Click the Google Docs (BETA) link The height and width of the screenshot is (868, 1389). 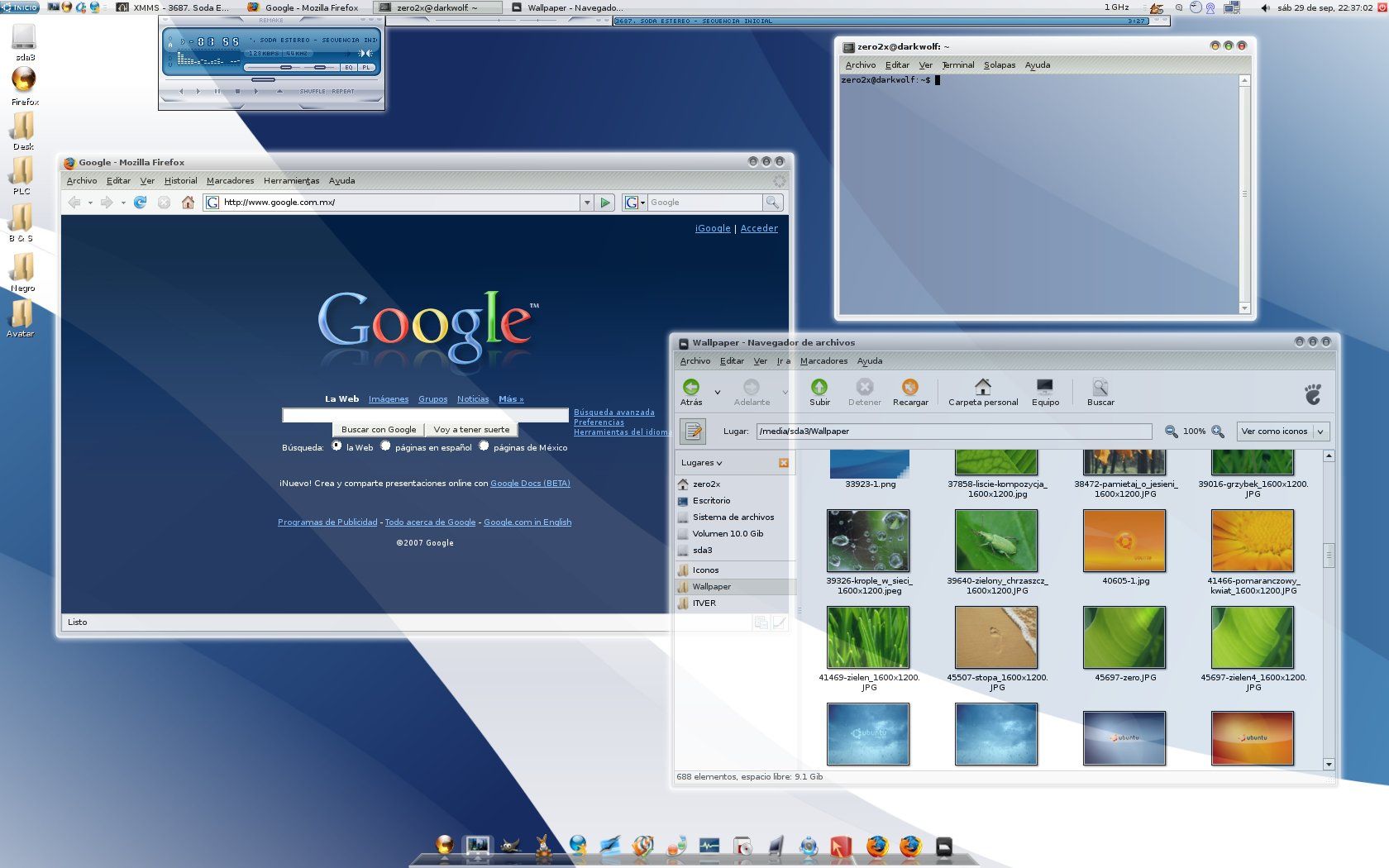(530, 484)
